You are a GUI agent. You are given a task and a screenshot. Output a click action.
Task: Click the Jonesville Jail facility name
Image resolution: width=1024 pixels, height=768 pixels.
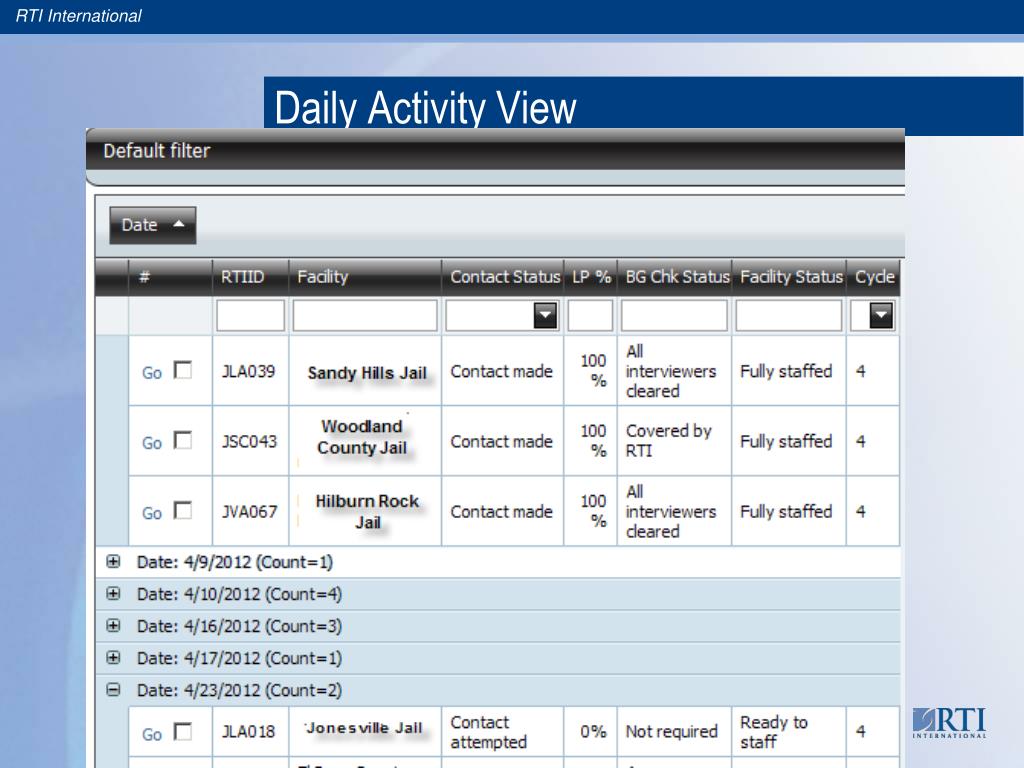click(364, 728)
